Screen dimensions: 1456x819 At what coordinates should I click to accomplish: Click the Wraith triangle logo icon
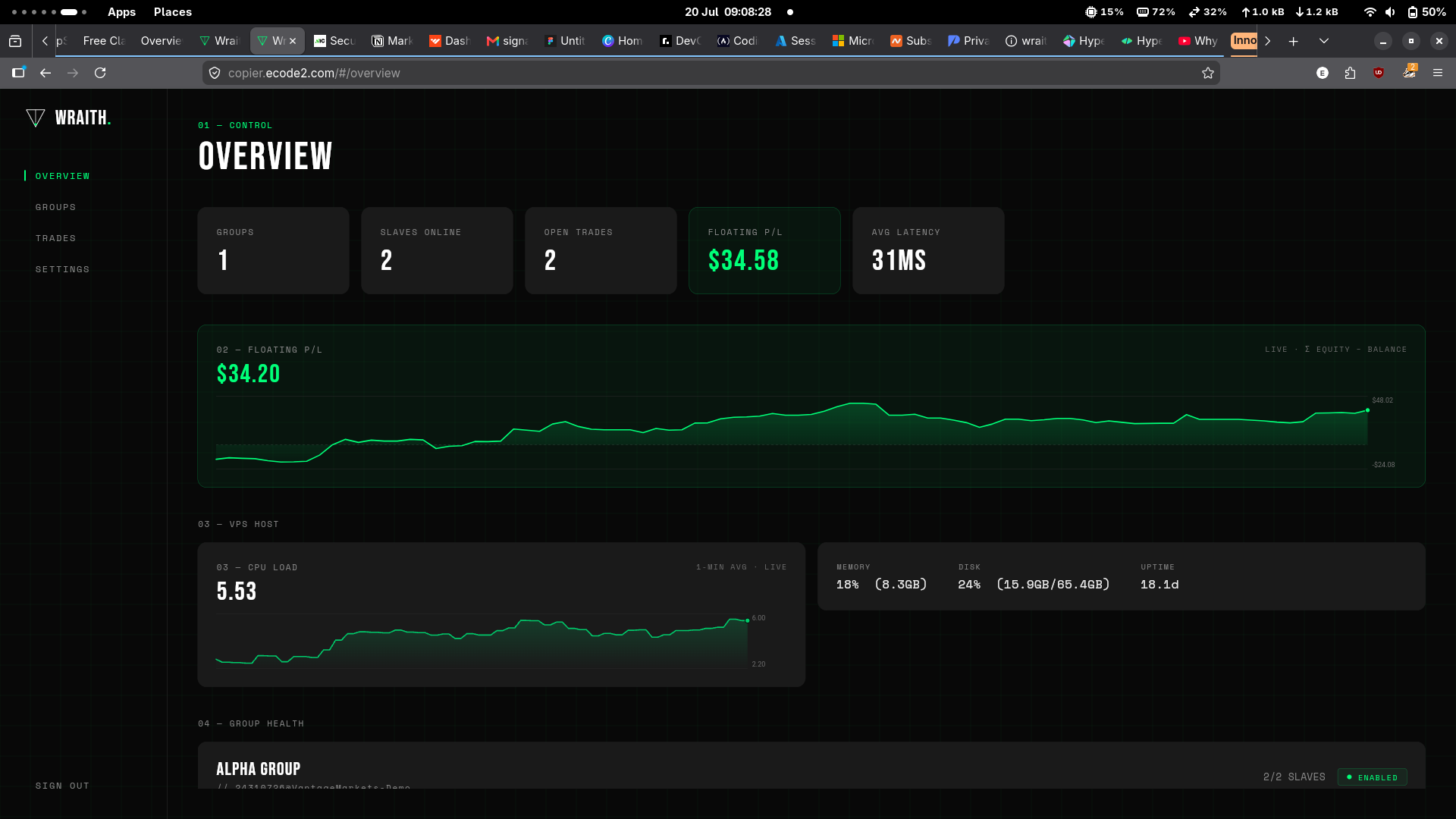[x=35, y=118]
